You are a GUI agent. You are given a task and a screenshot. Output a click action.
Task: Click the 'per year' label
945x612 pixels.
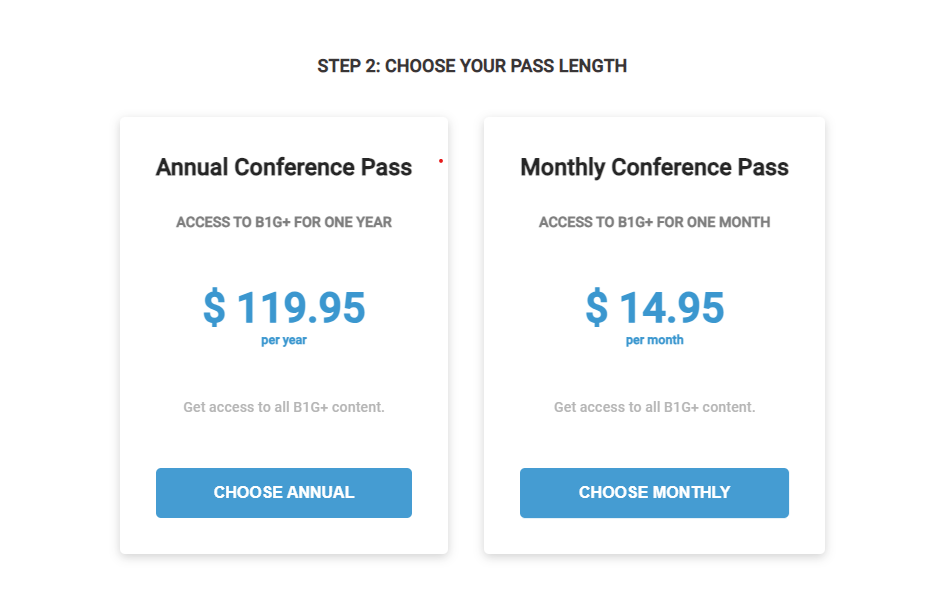click(284, 340)
